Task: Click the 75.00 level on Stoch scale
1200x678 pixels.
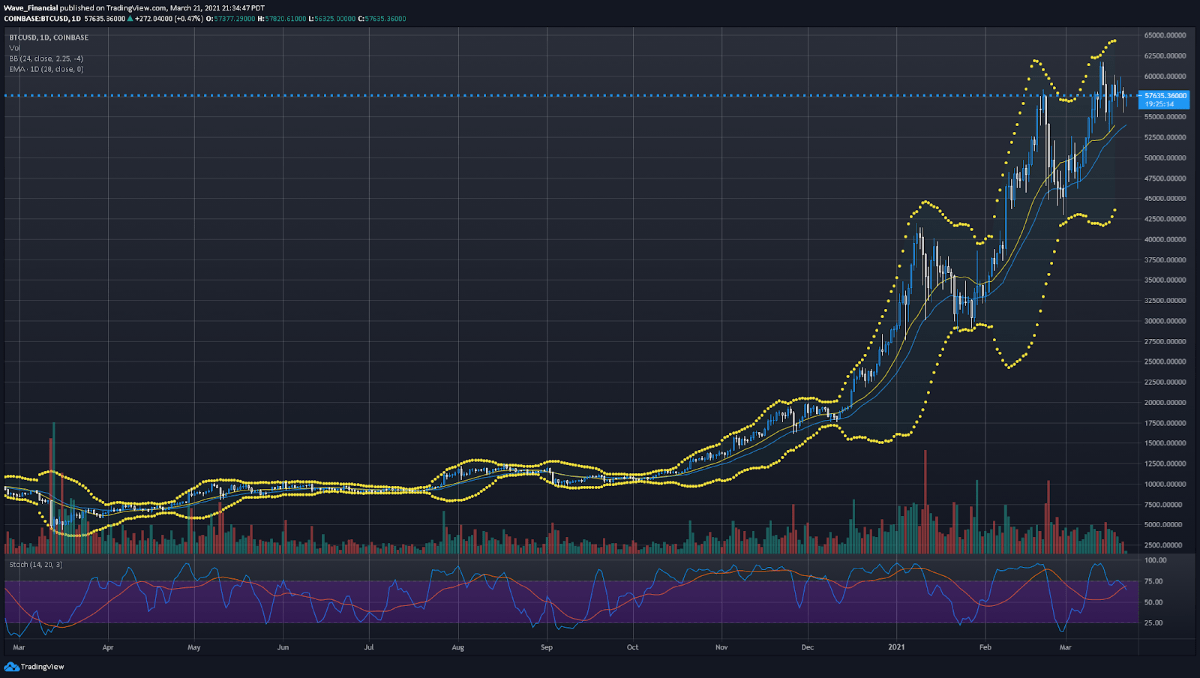Action: click(x=1153, y=582)
